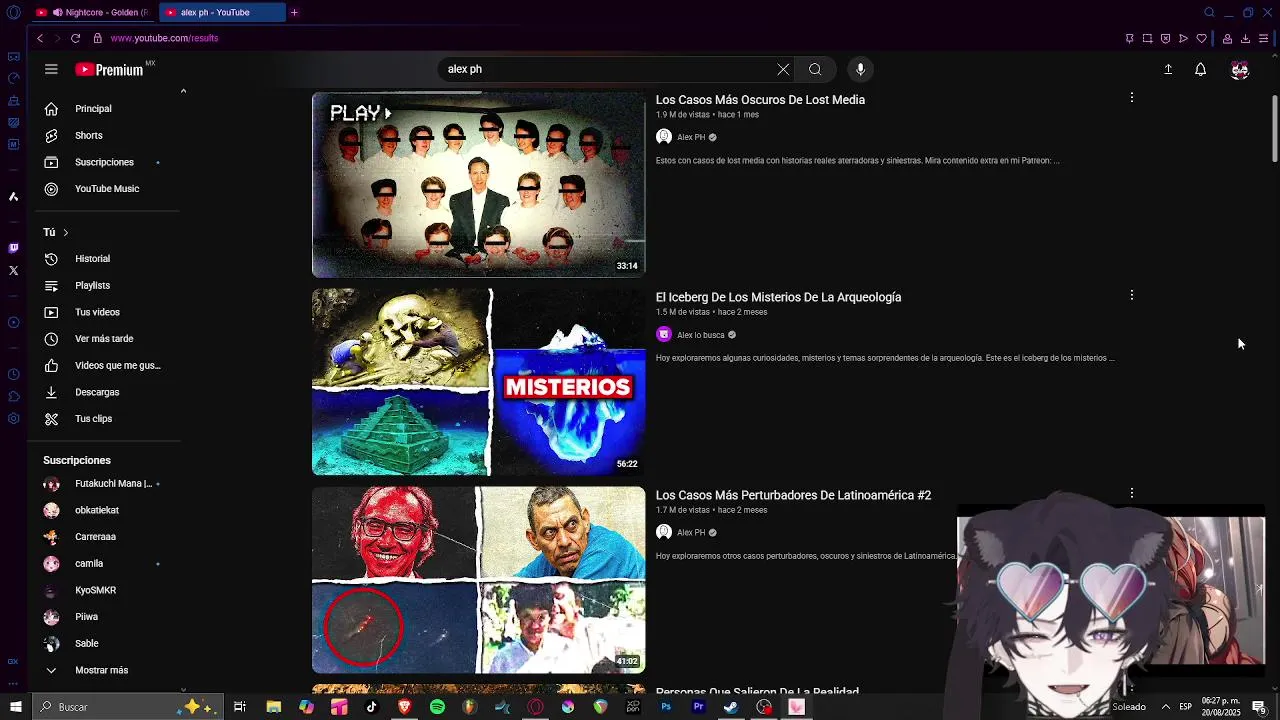Reload the page with the refresh icon
The image size is (1280, 720).
(75, 38)
